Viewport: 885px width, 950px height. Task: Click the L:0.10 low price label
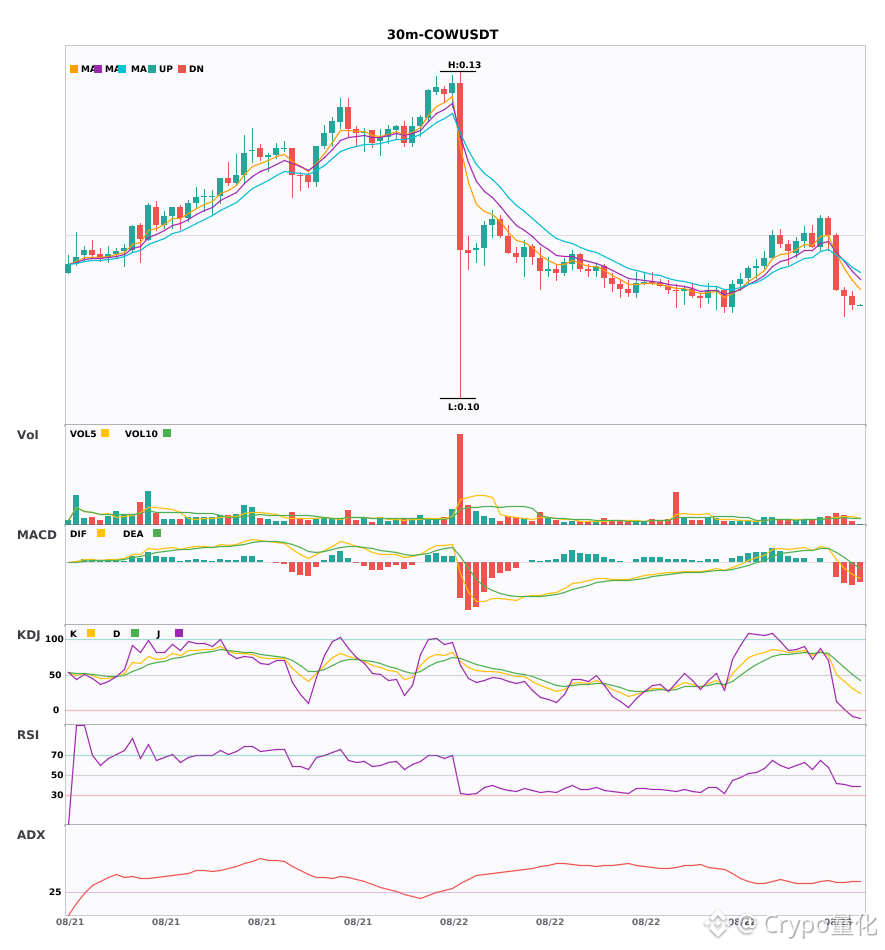coord(463,407)
